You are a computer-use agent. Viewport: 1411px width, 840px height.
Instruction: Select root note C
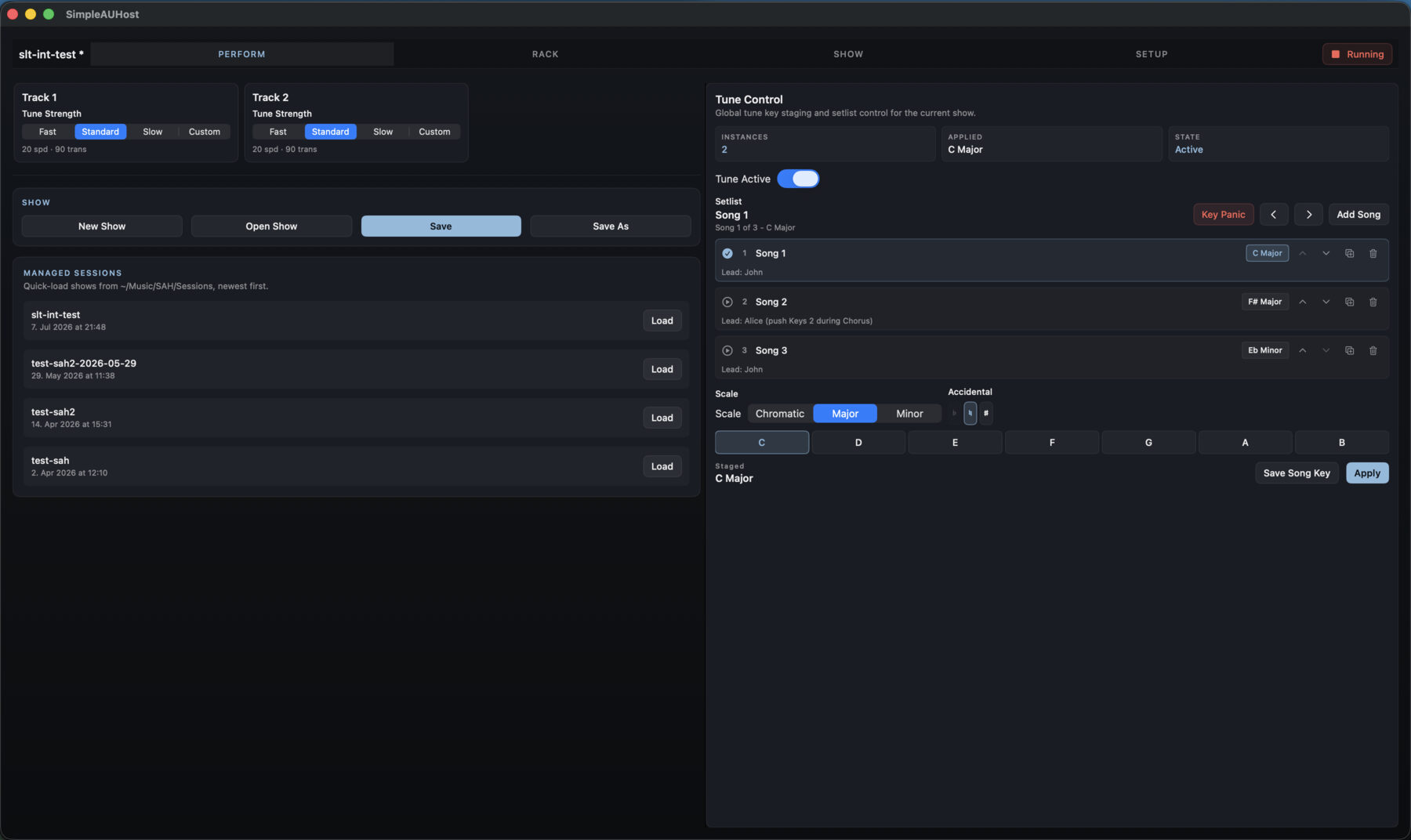click(762, 443)
